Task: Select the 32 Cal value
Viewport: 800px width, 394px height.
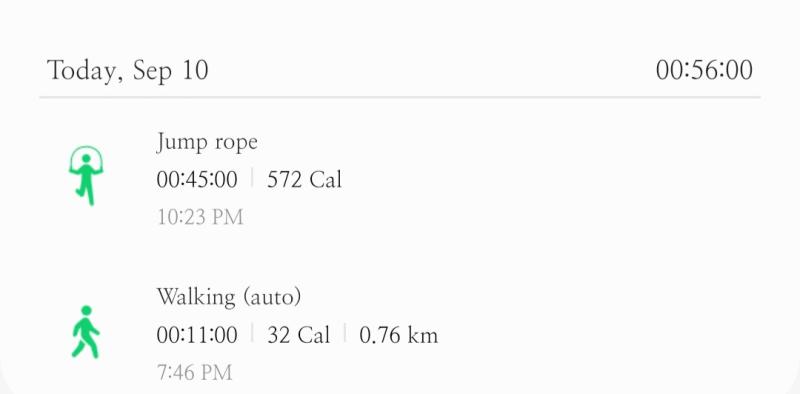Action: [298, 335]
